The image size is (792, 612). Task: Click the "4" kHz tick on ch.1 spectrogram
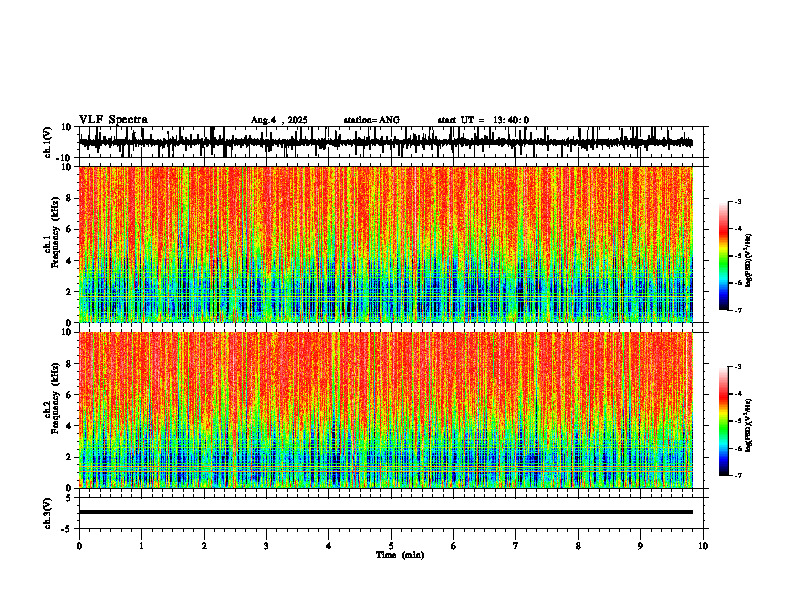coord(70,261)
